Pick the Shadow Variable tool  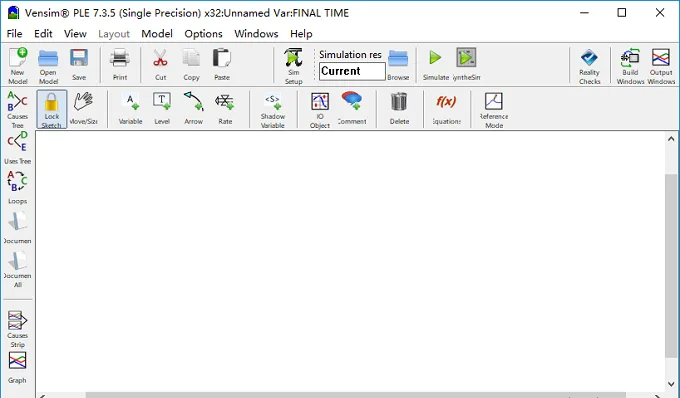click(x=273, y=109)
